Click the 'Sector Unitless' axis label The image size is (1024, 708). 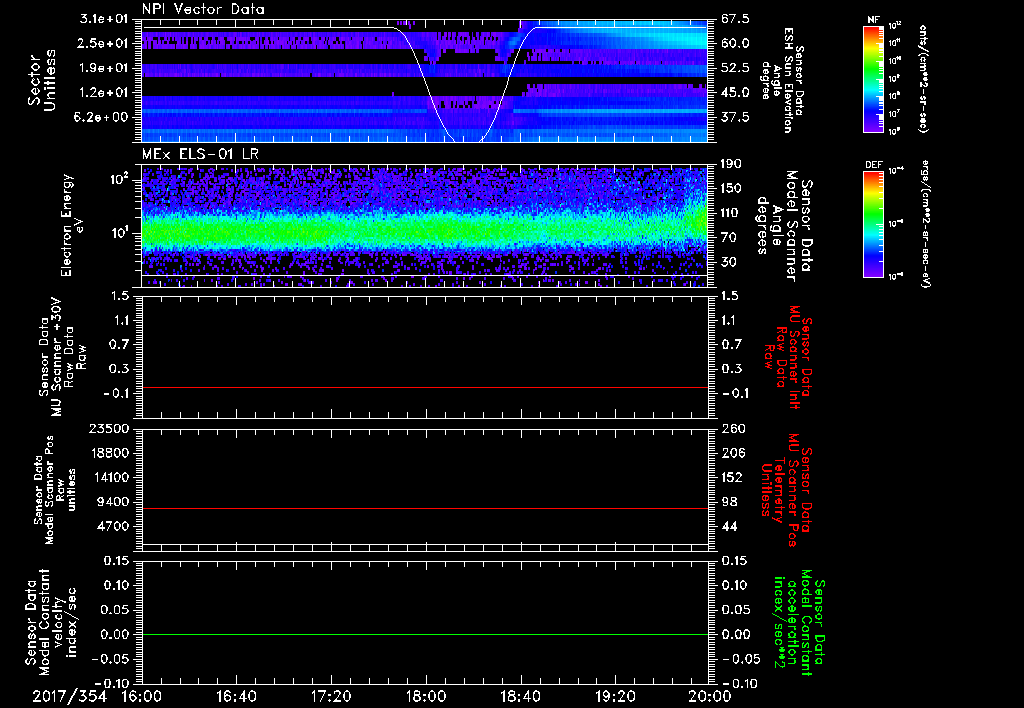click(x=41, y=80)
